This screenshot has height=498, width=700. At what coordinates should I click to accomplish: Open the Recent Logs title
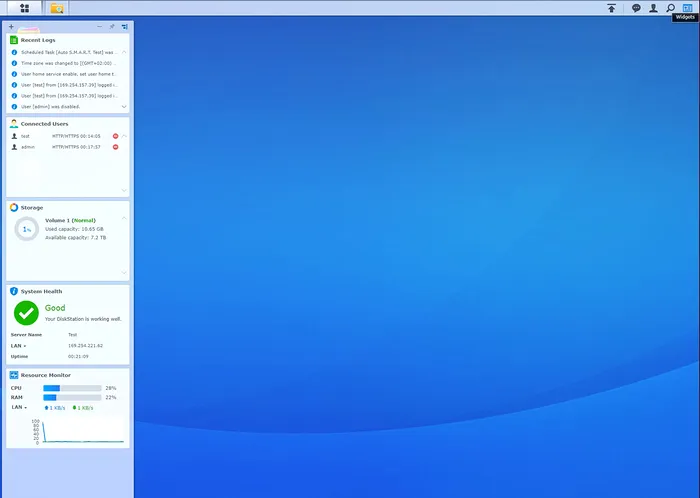pyautogui.click(x=38, y=40)
